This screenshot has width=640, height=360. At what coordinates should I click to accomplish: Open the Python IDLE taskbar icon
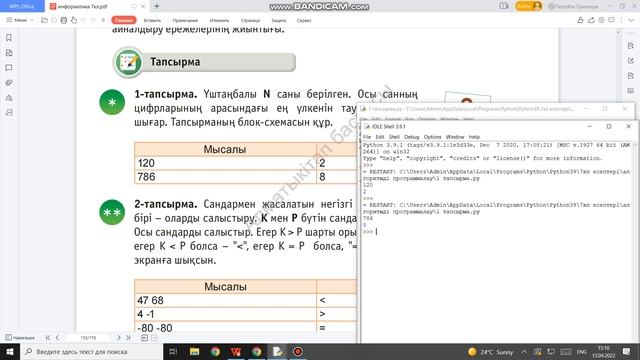pos(278,351)
